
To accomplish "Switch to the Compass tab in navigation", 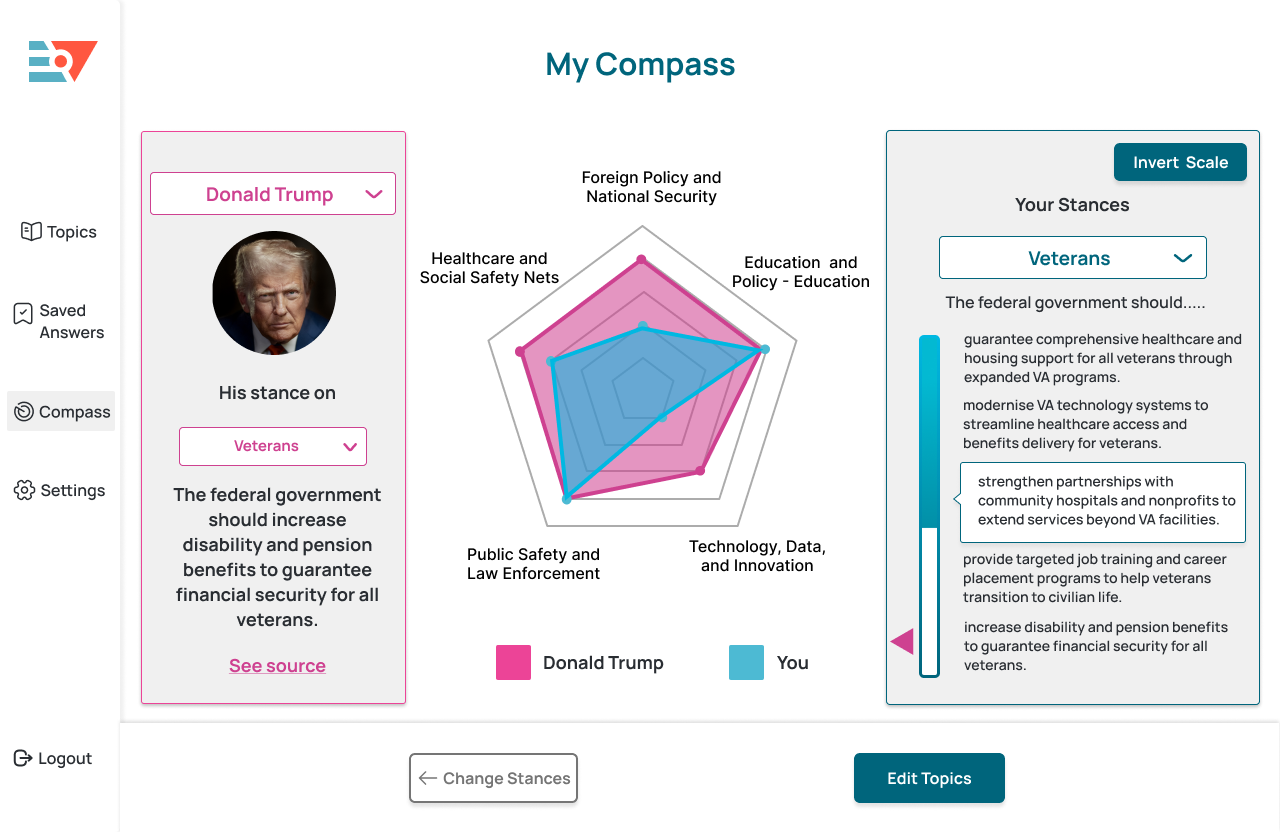I will (x=60, y=411).
